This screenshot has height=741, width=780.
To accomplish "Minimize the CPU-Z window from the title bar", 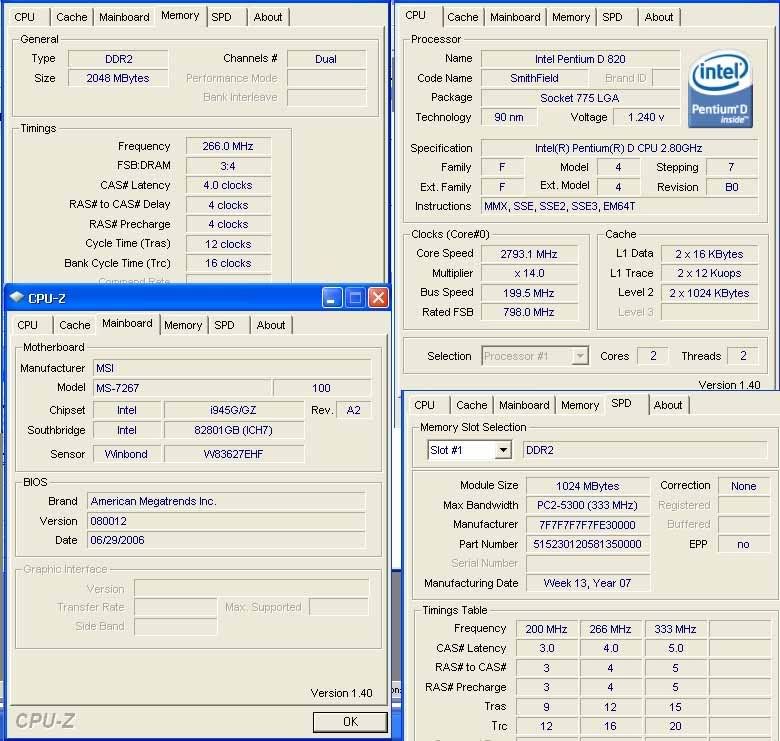I will pos(332,297).
